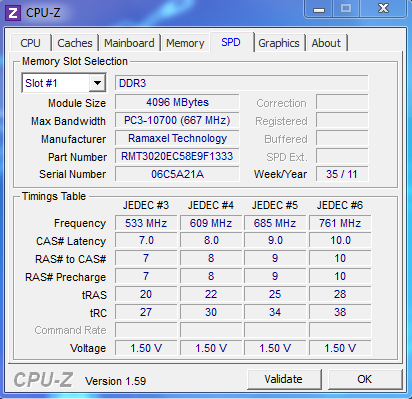
Task: Click the Frequency row label
Action: 80,223
